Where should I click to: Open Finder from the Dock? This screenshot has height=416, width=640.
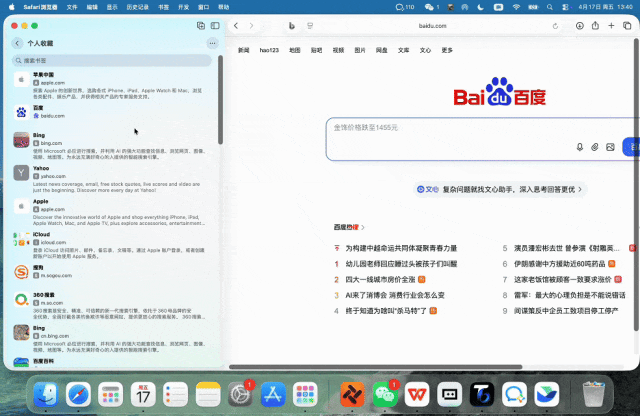coord(46,395)
